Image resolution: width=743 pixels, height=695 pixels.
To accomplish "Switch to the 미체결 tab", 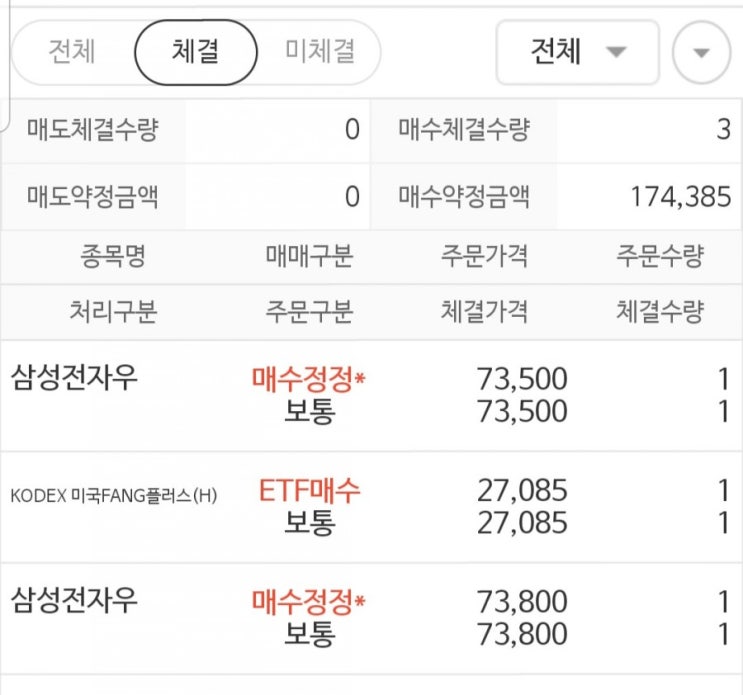I will tap(319, 51).
